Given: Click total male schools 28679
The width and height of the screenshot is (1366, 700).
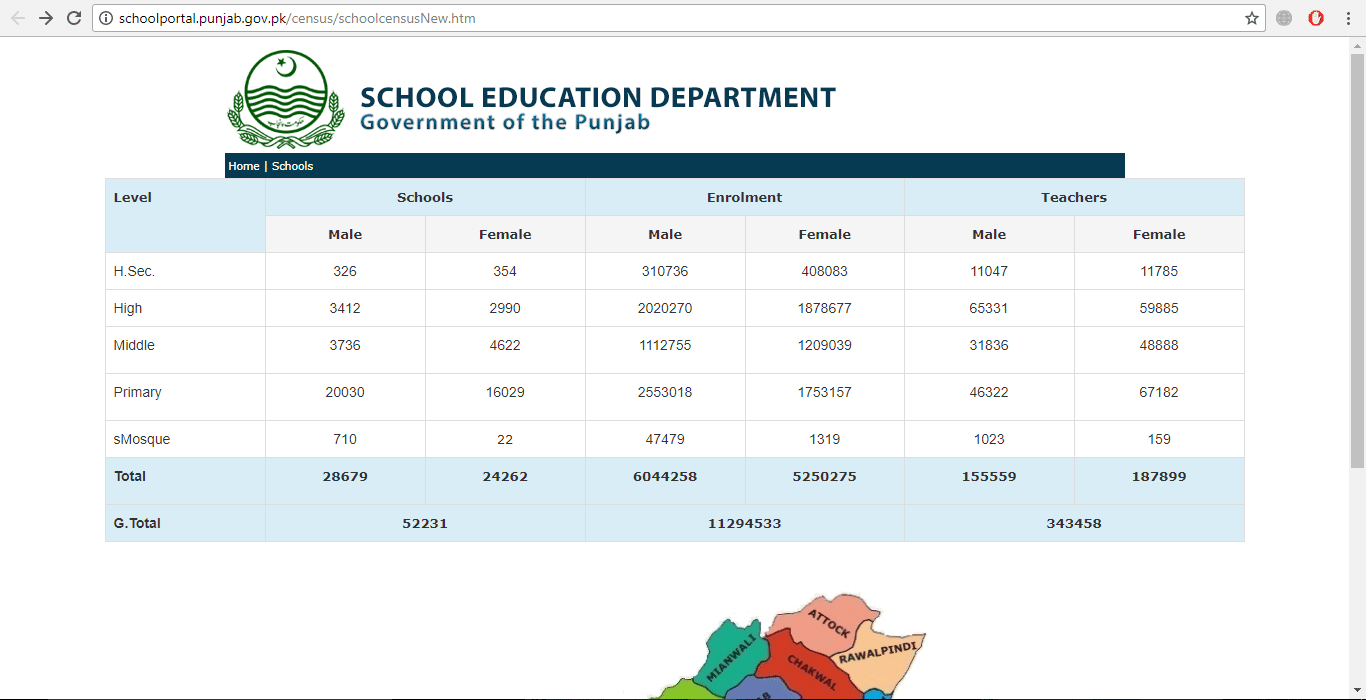Looking at the screenshot, I should pyautogui.click(x=345, y=476).
